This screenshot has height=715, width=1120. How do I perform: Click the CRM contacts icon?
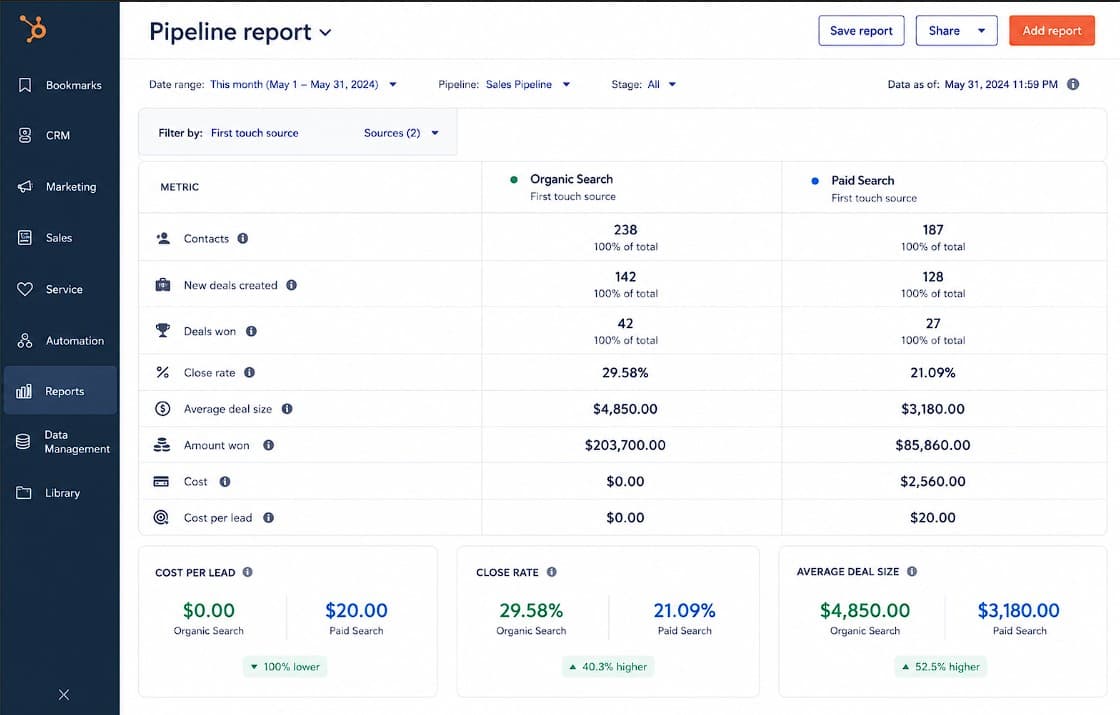tap(25, 135)
